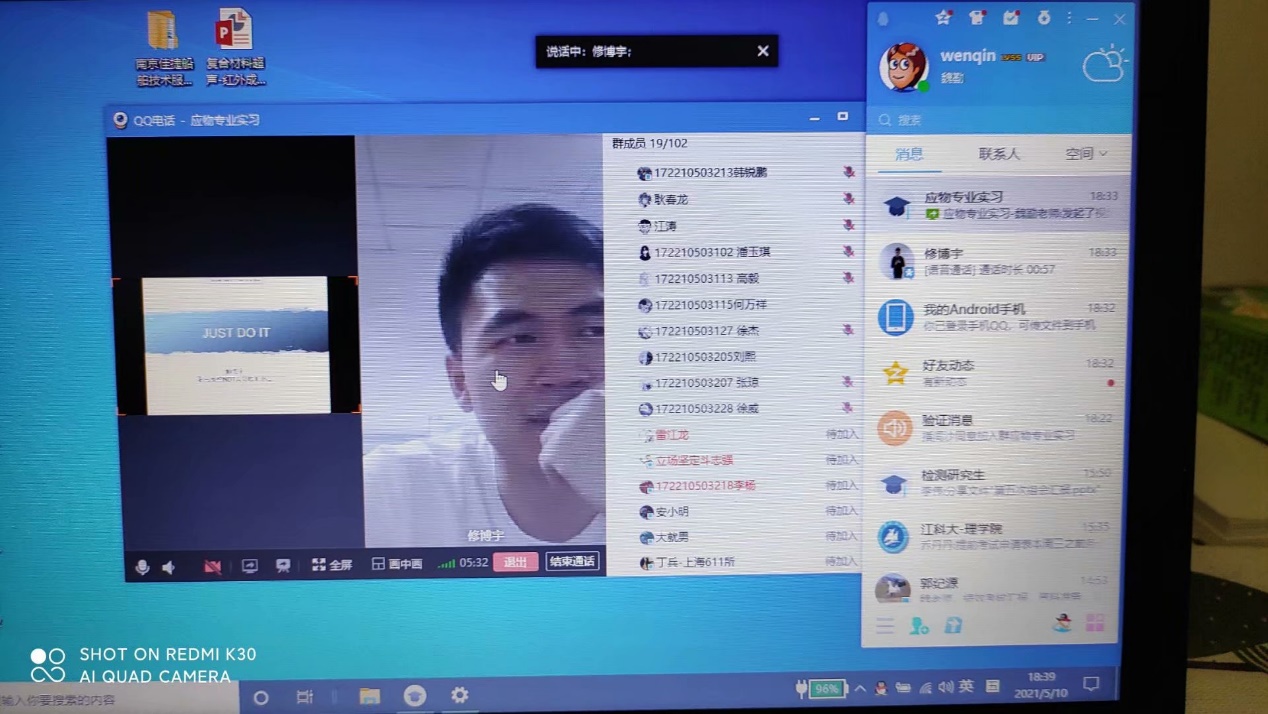Expand the 空间 dropdown arrow
The width and height of the screenshot is (1268, 714).
(x=1103, y=154)
